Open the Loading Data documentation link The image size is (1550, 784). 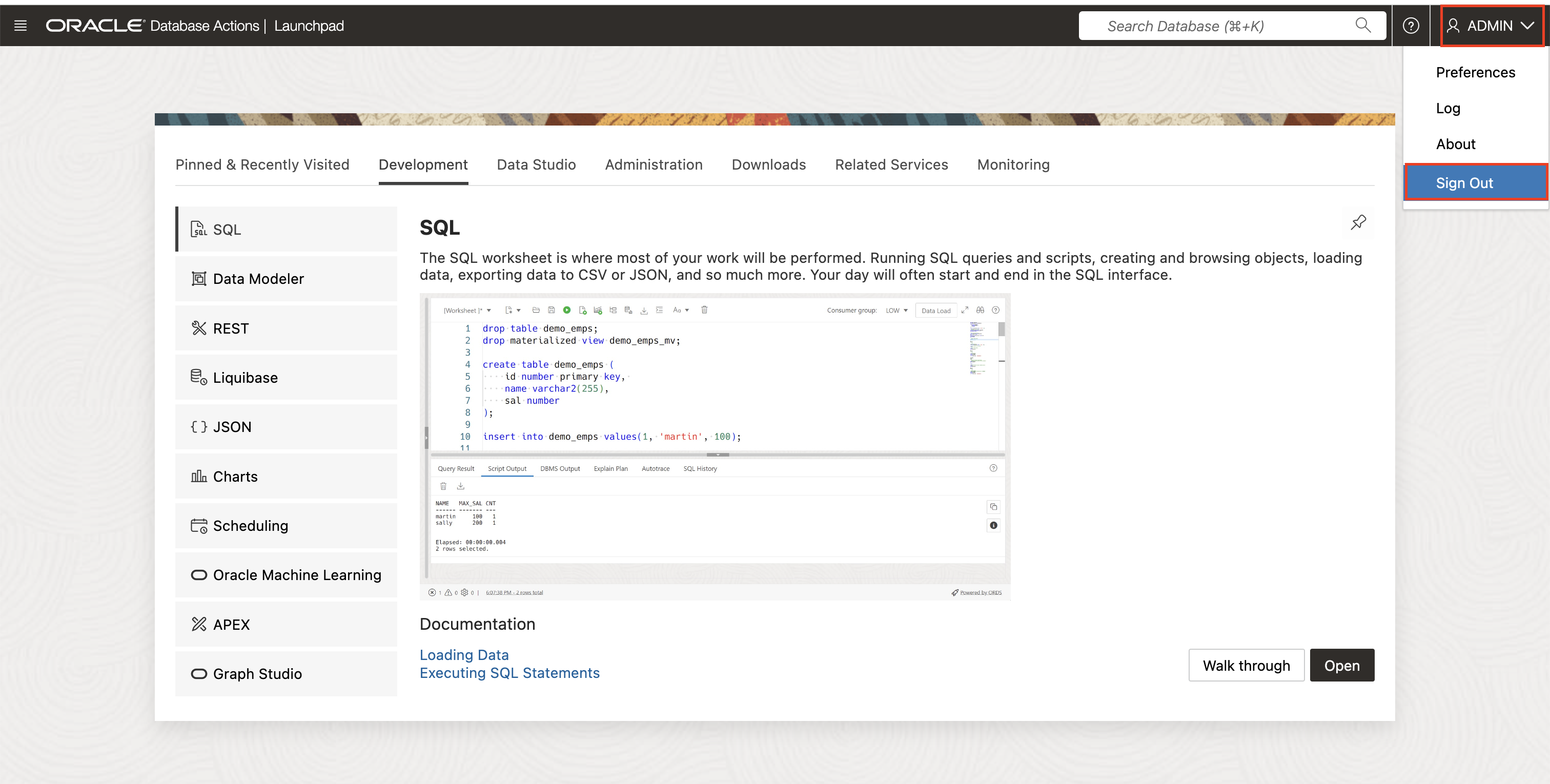tap(464, 655)
